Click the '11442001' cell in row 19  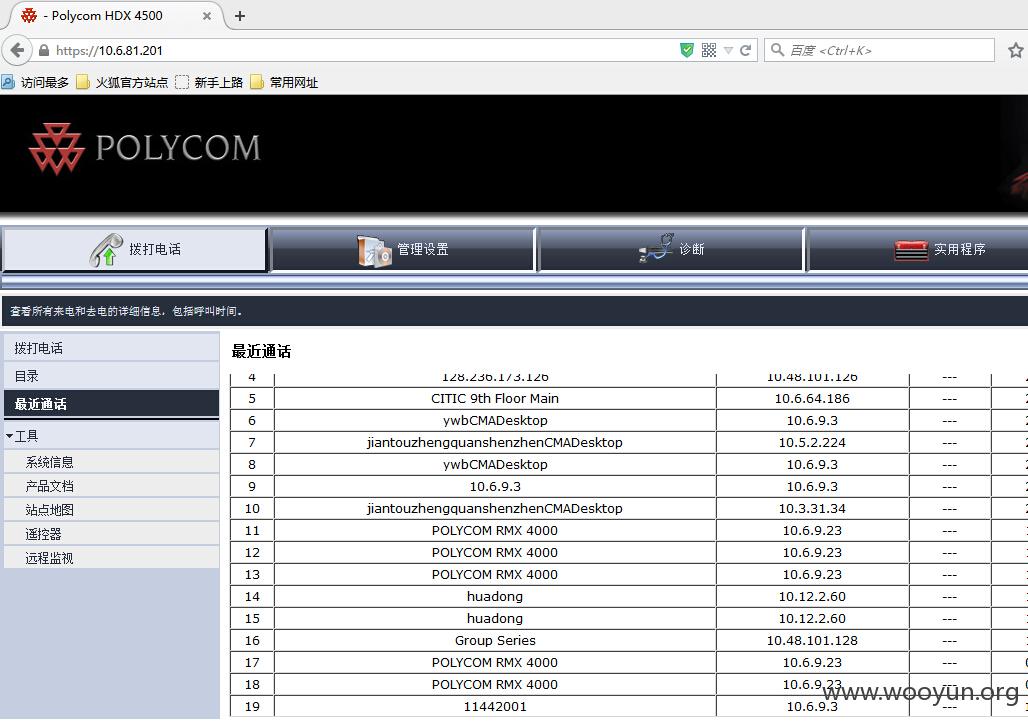click(495, 707)
